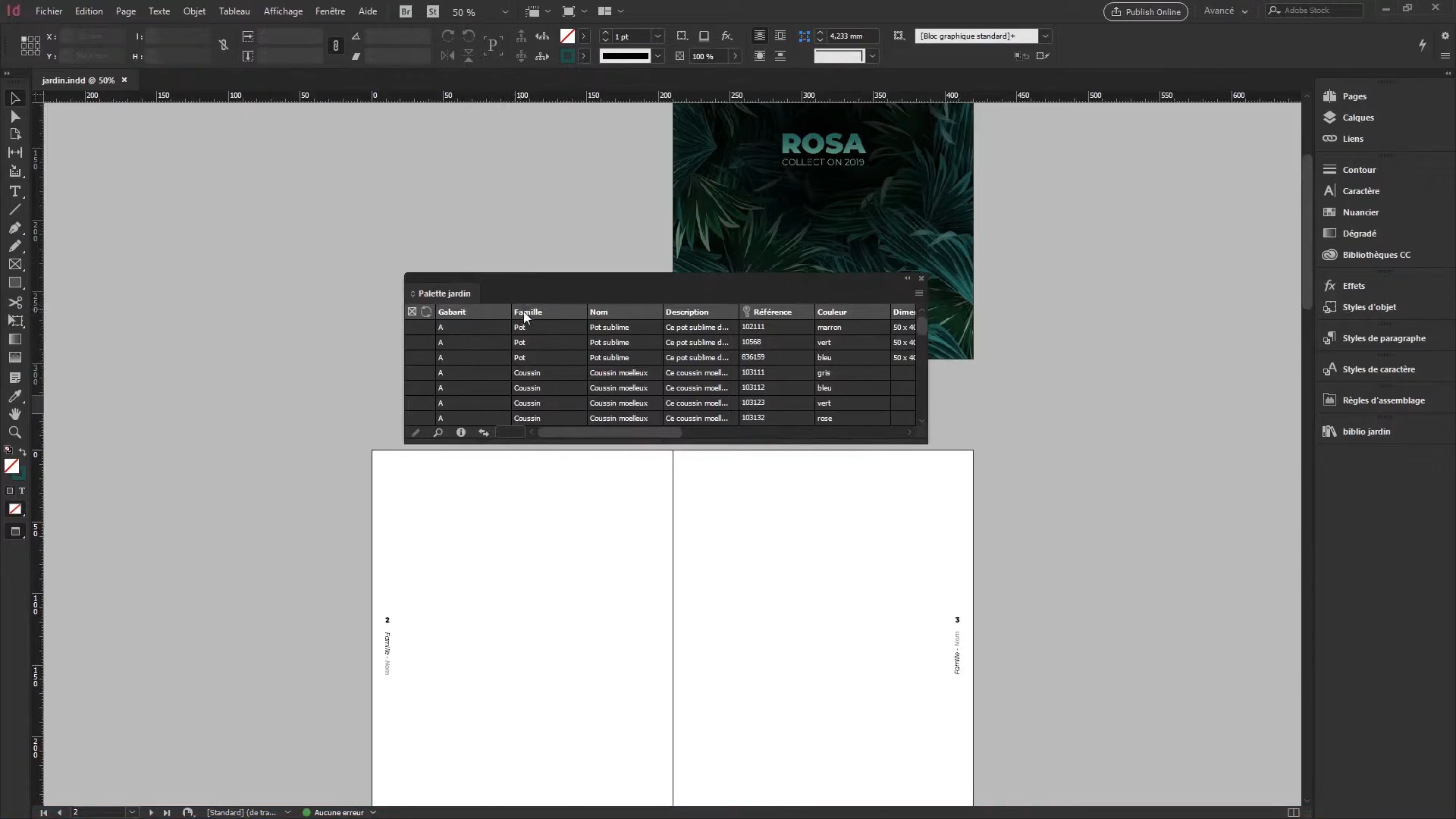Viewport: 1456px width, 819px height.
Task: Open the info button in Palette jardin
Action: point(460,432)
